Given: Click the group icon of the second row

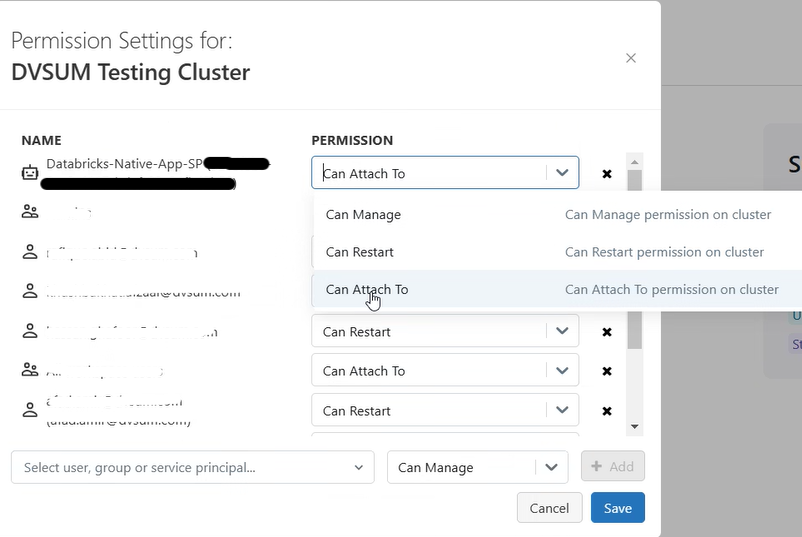Looking at the screenshot, I should coord(30,212).
